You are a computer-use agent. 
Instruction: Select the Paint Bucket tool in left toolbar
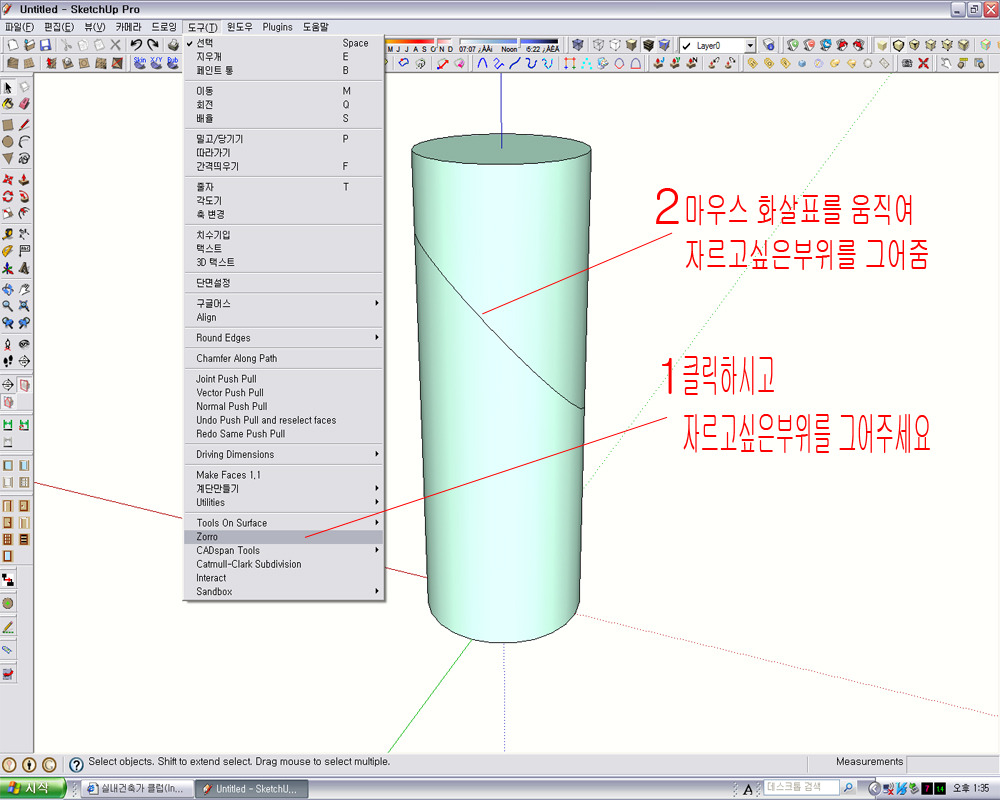pyautogui.click(x=8, y=104)
